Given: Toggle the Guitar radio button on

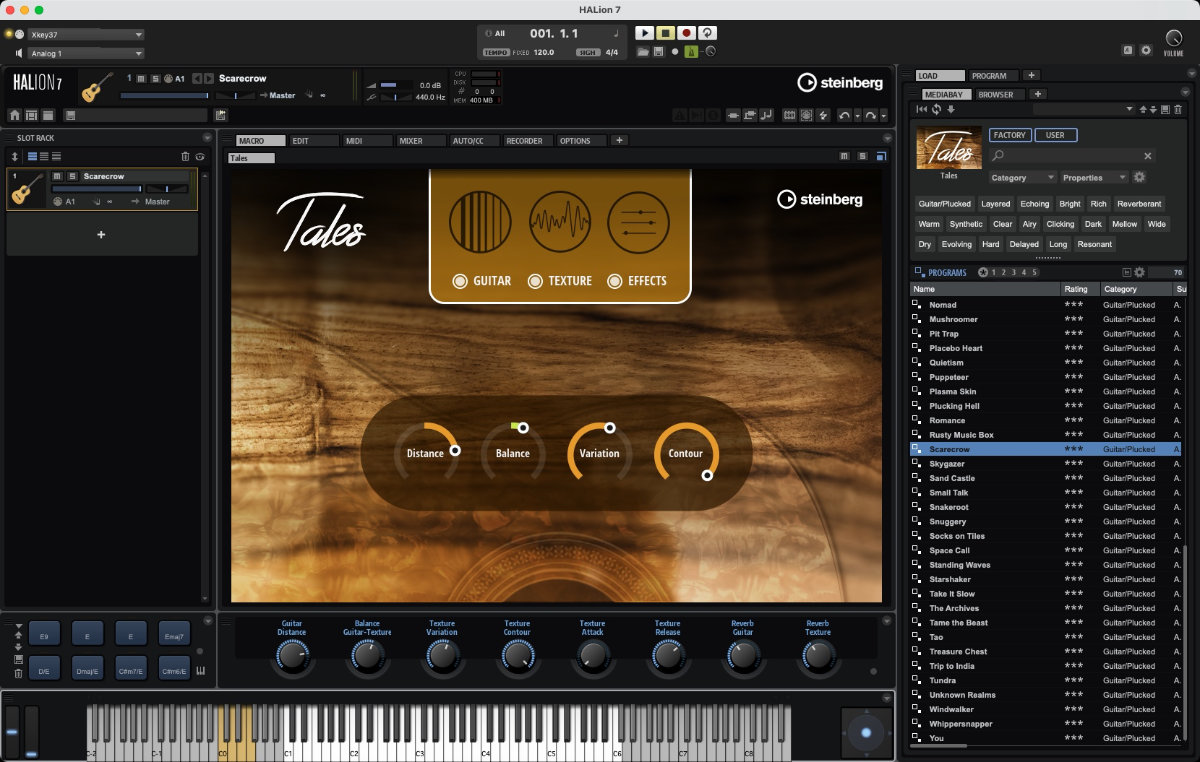Looking at the screenshot, I should pyautogui.click(x=460, y=281).
